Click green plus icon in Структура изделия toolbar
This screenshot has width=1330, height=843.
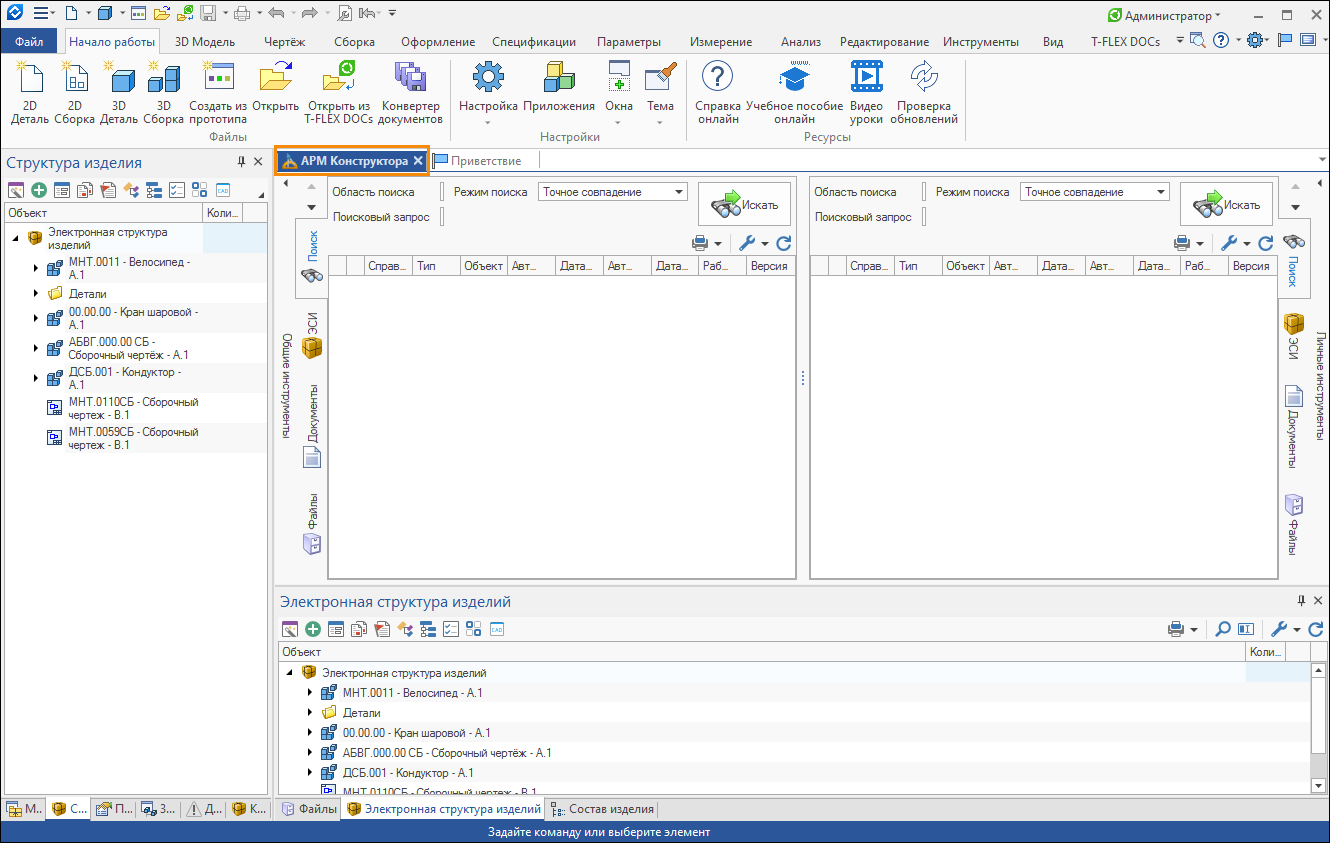pos(38,190)
